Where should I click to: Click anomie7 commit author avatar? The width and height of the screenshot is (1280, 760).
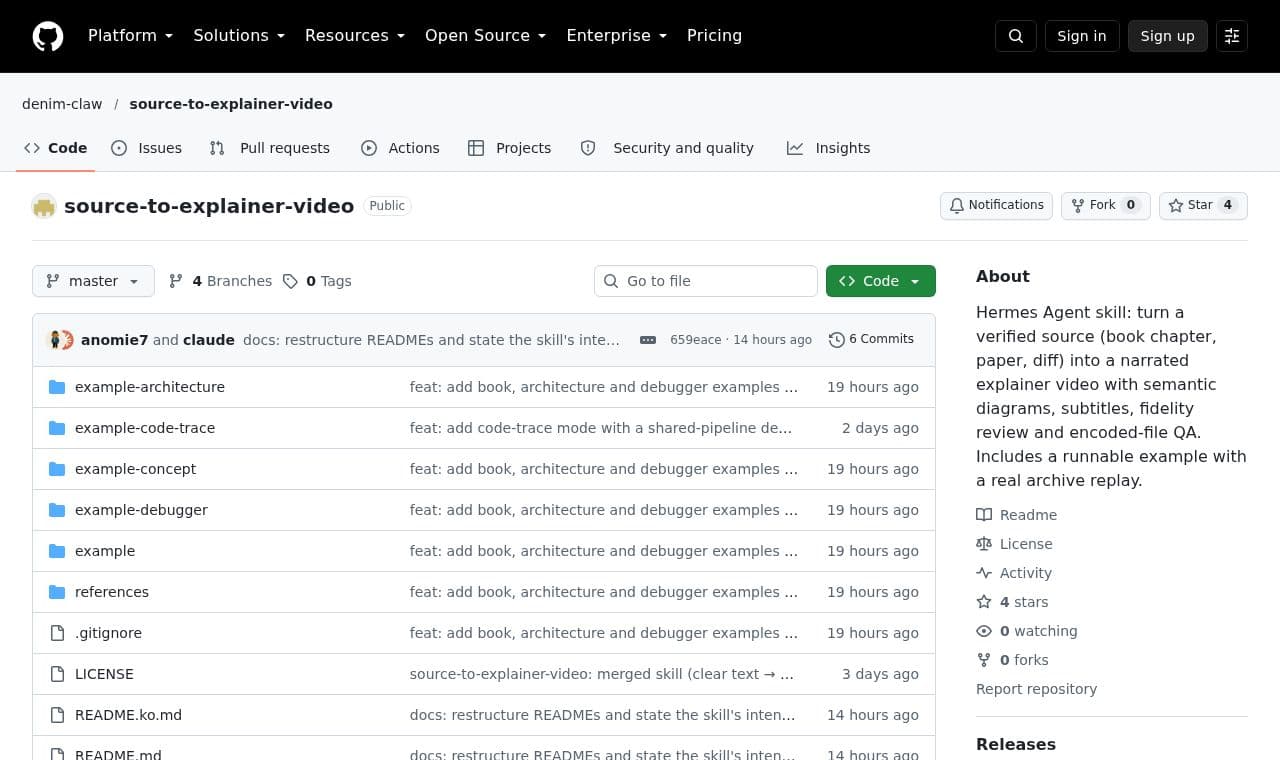(56, 340)
